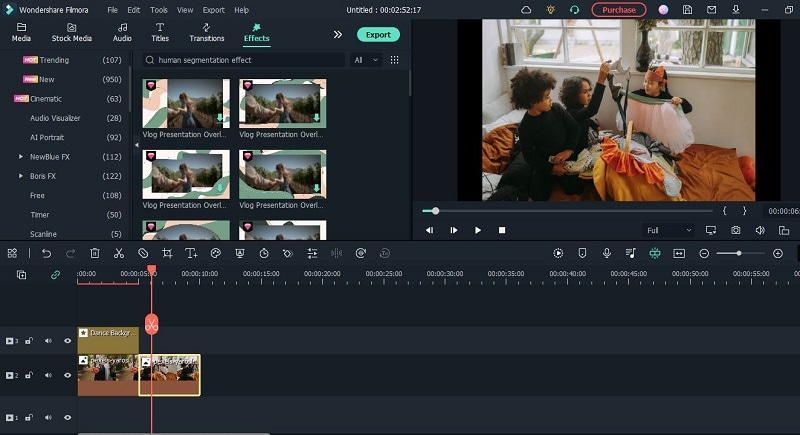Mute audio on video track 1
Screen dimensions: 800x435
click(48, 418)
